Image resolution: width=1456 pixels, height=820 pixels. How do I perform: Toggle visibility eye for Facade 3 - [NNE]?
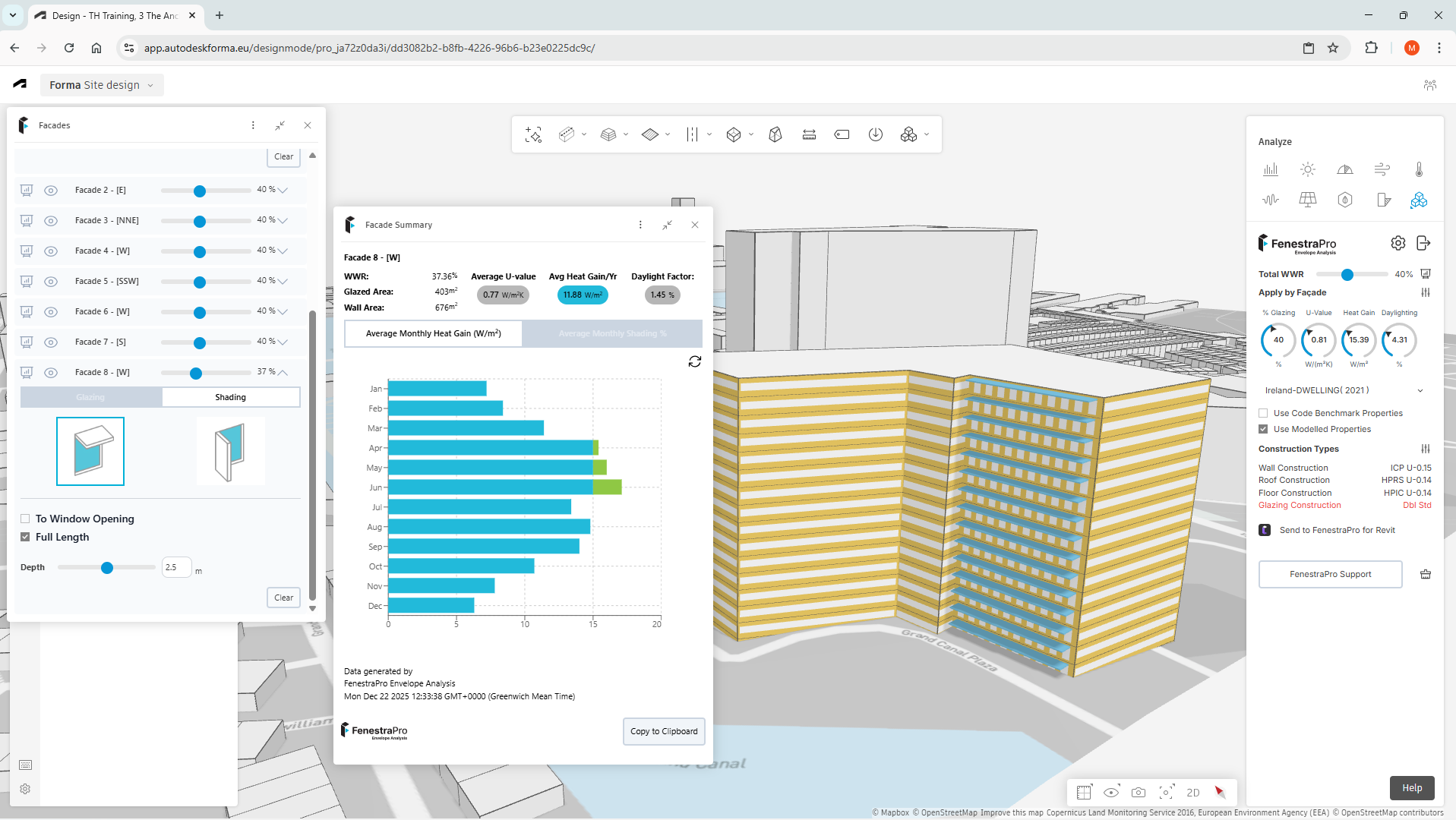click(51, 221)
